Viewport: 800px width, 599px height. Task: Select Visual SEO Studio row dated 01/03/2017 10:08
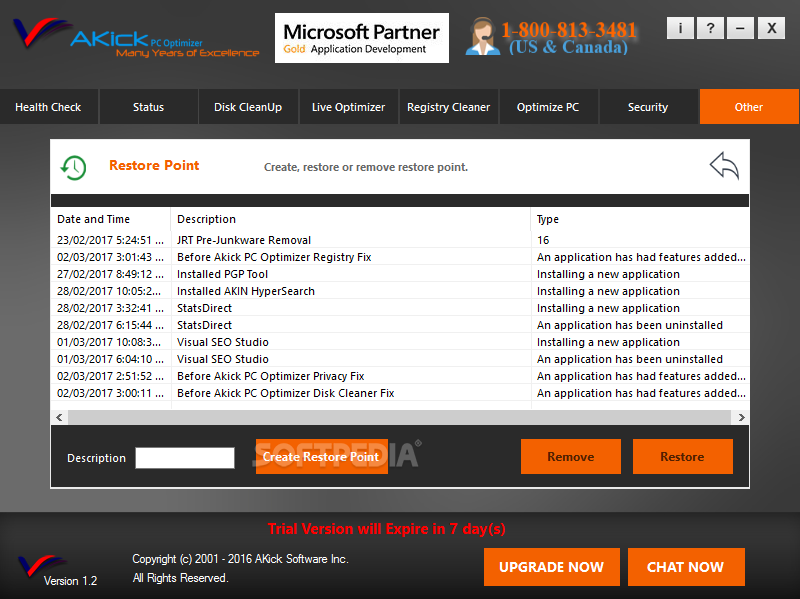point(399,342)
